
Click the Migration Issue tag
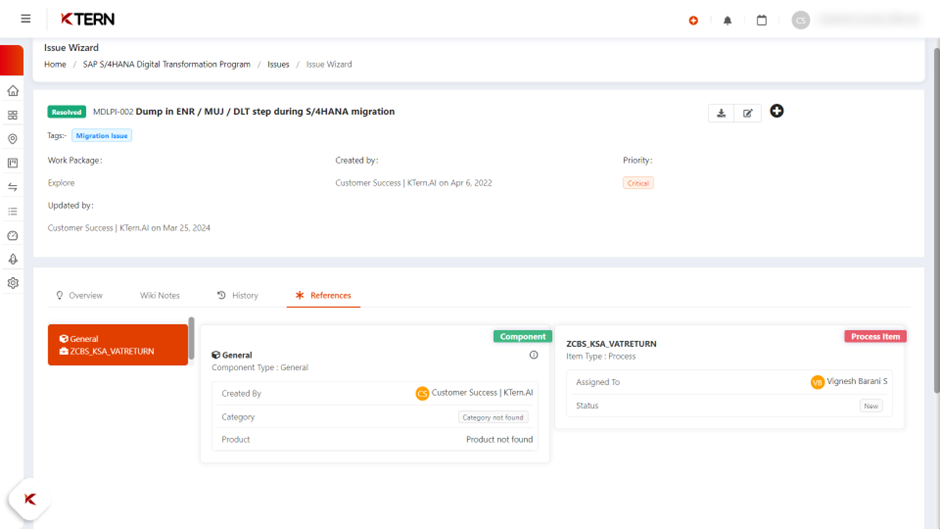tap(101, 136)
